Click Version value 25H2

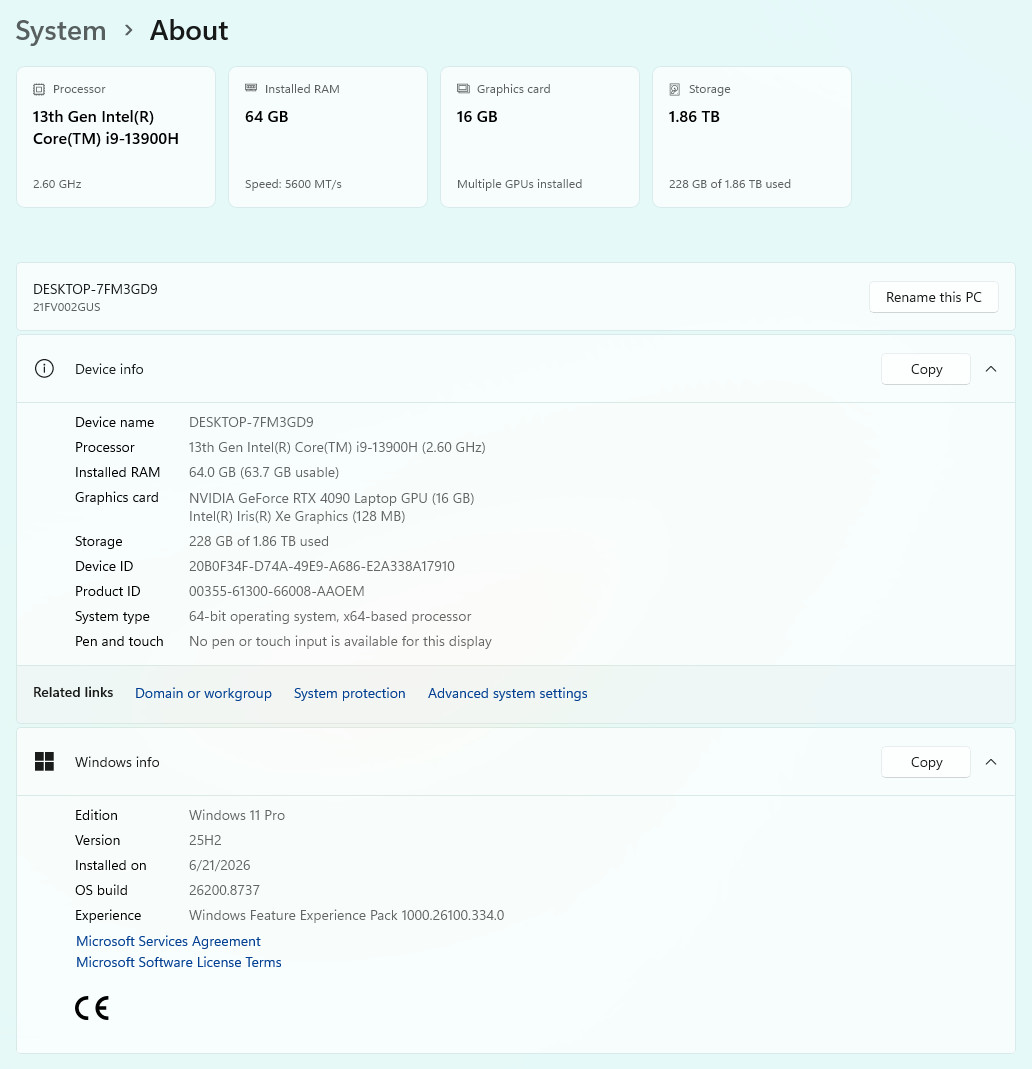[205, 840]
